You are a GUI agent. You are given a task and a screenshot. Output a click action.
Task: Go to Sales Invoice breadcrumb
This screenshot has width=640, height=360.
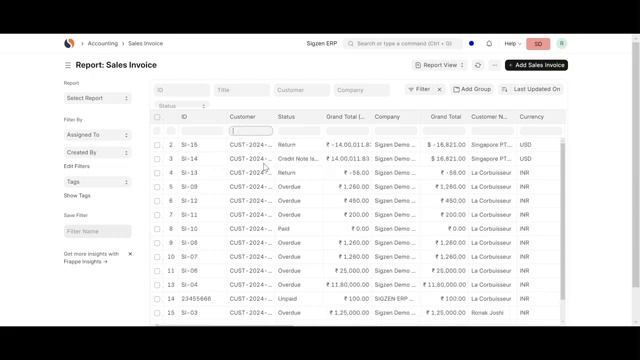(x=145, y=43)
